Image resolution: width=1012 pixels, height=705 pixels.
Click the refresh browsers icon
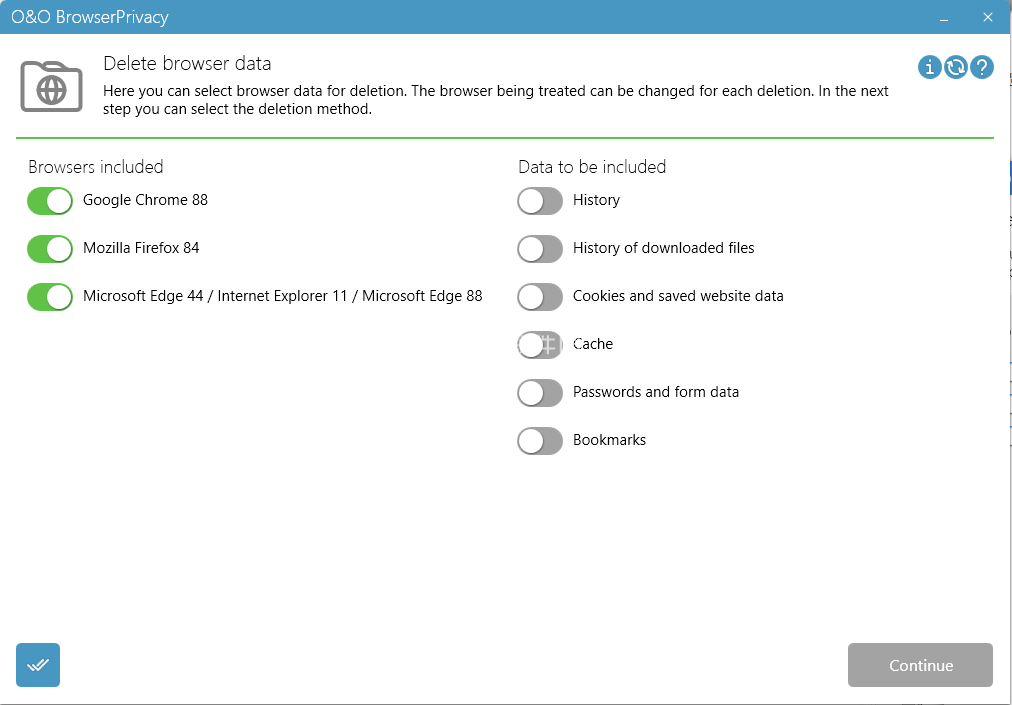click(x=956, y=66)
